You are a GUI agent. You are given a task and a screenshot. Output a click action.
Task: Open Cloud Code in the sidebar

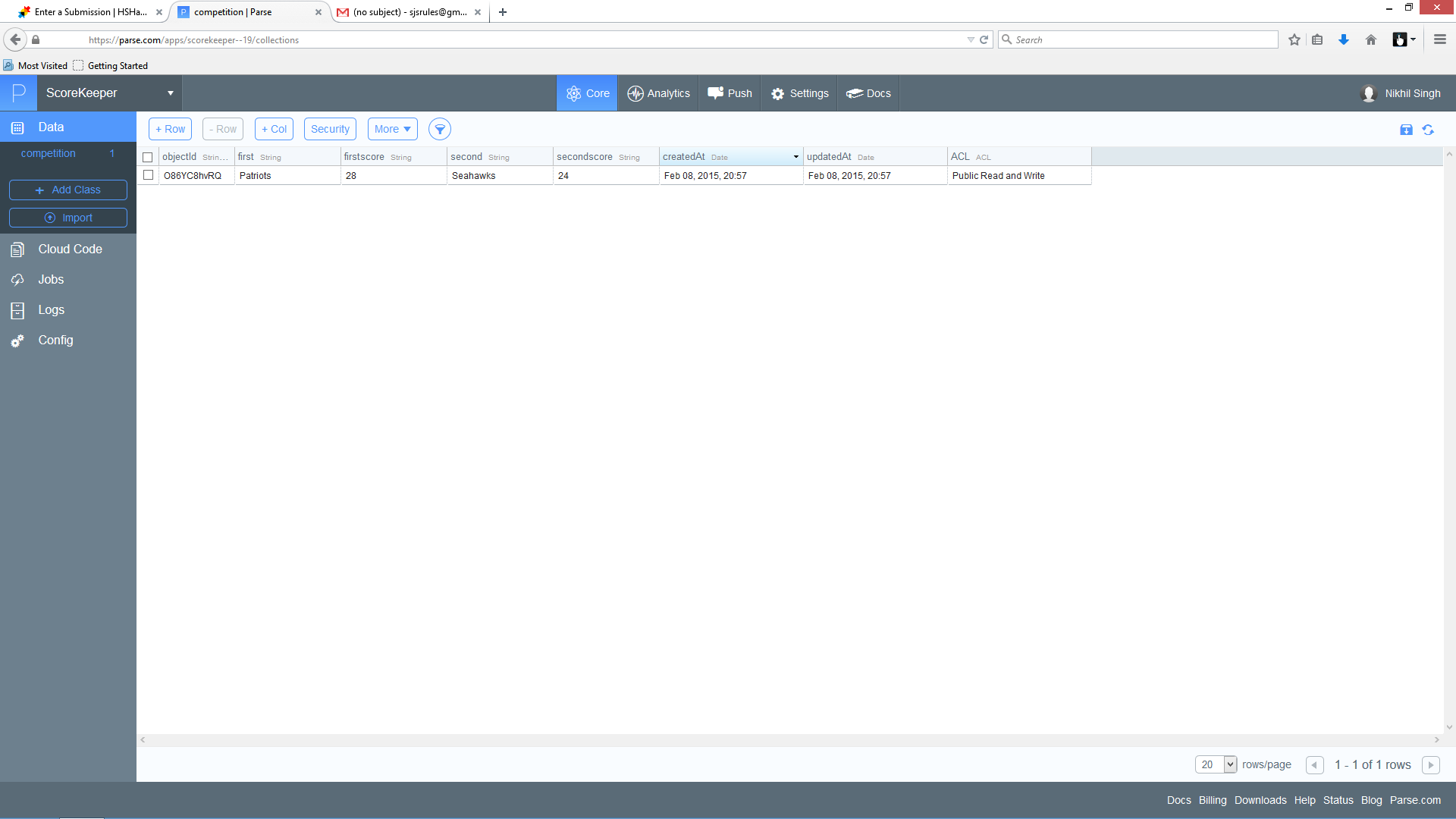click(x=70, y=249)
